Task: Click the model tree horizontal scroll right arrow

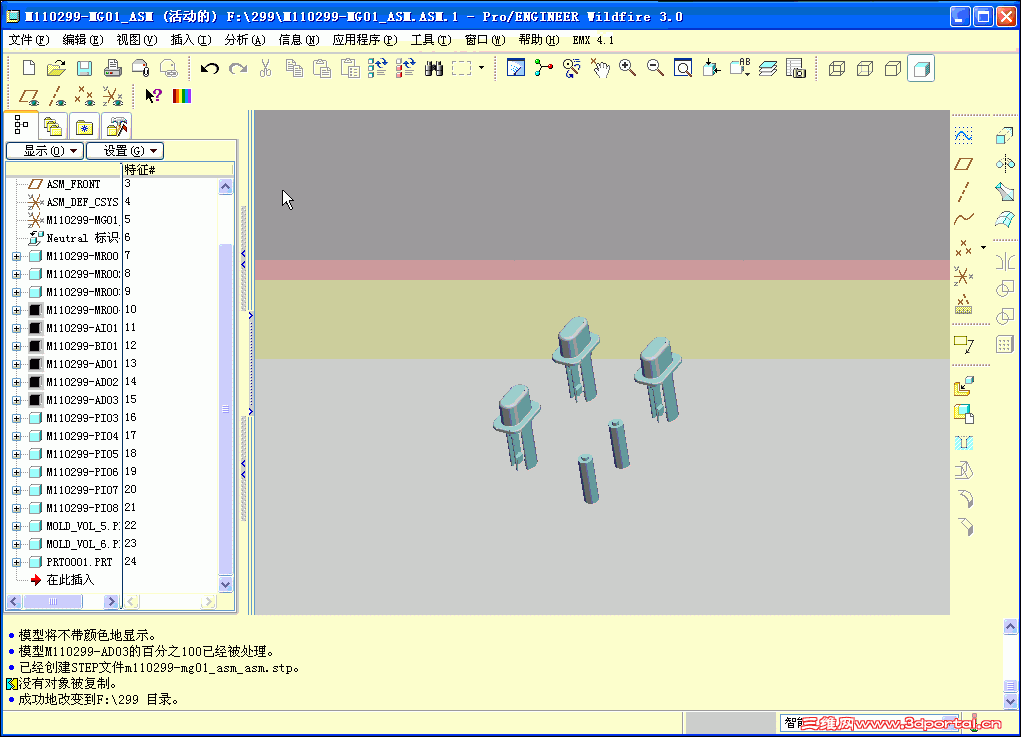Action: [x=111, y=602]
